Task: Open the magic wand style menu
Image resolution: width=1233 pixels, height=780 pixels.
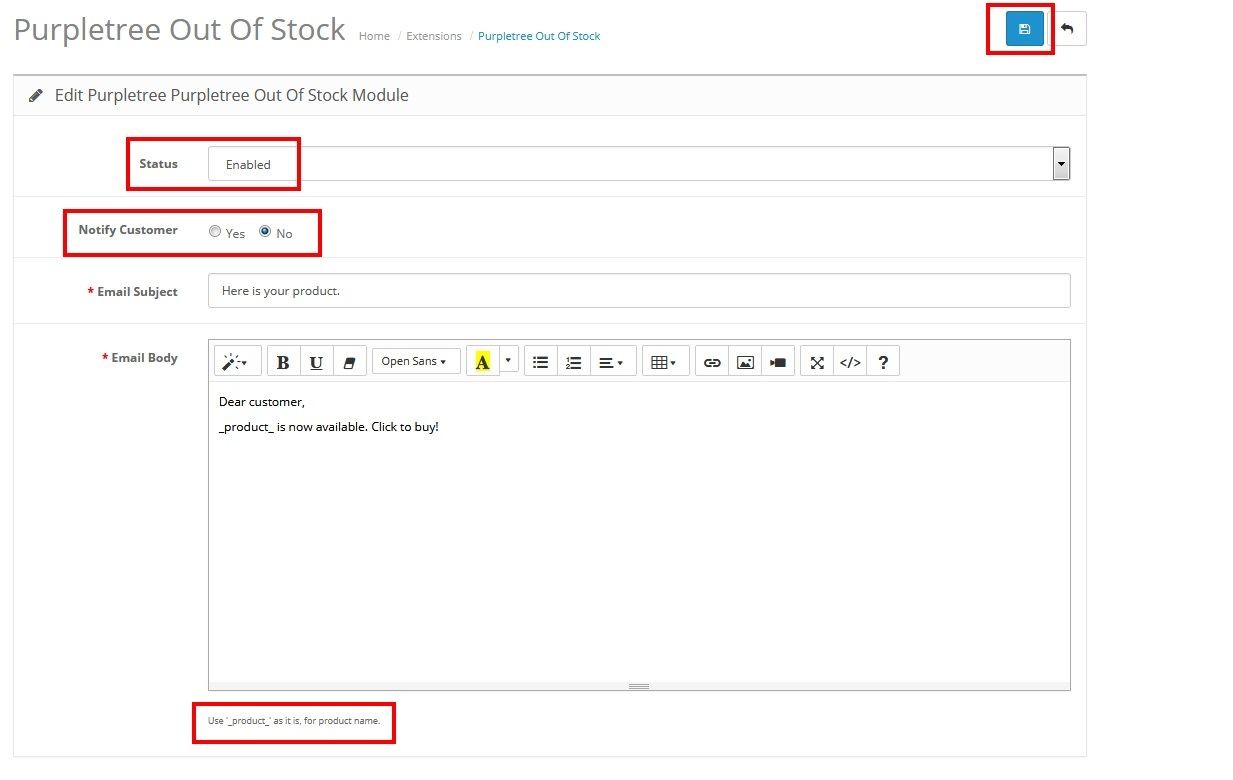Action: click(x=238, y=362)
